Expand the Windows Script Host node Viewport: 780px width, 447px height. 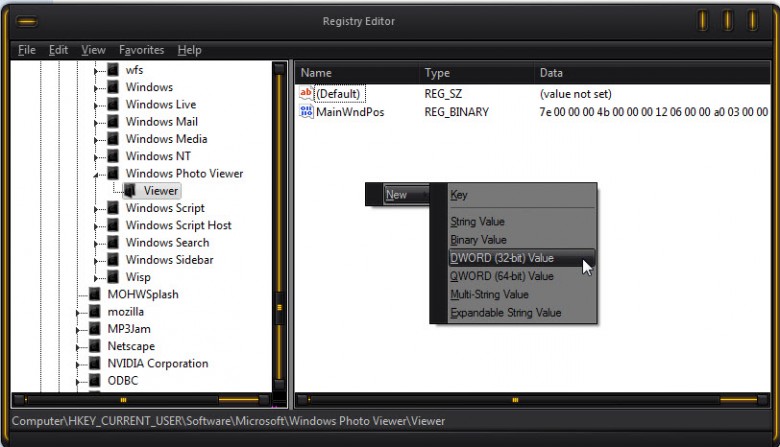tap(96, 227)
